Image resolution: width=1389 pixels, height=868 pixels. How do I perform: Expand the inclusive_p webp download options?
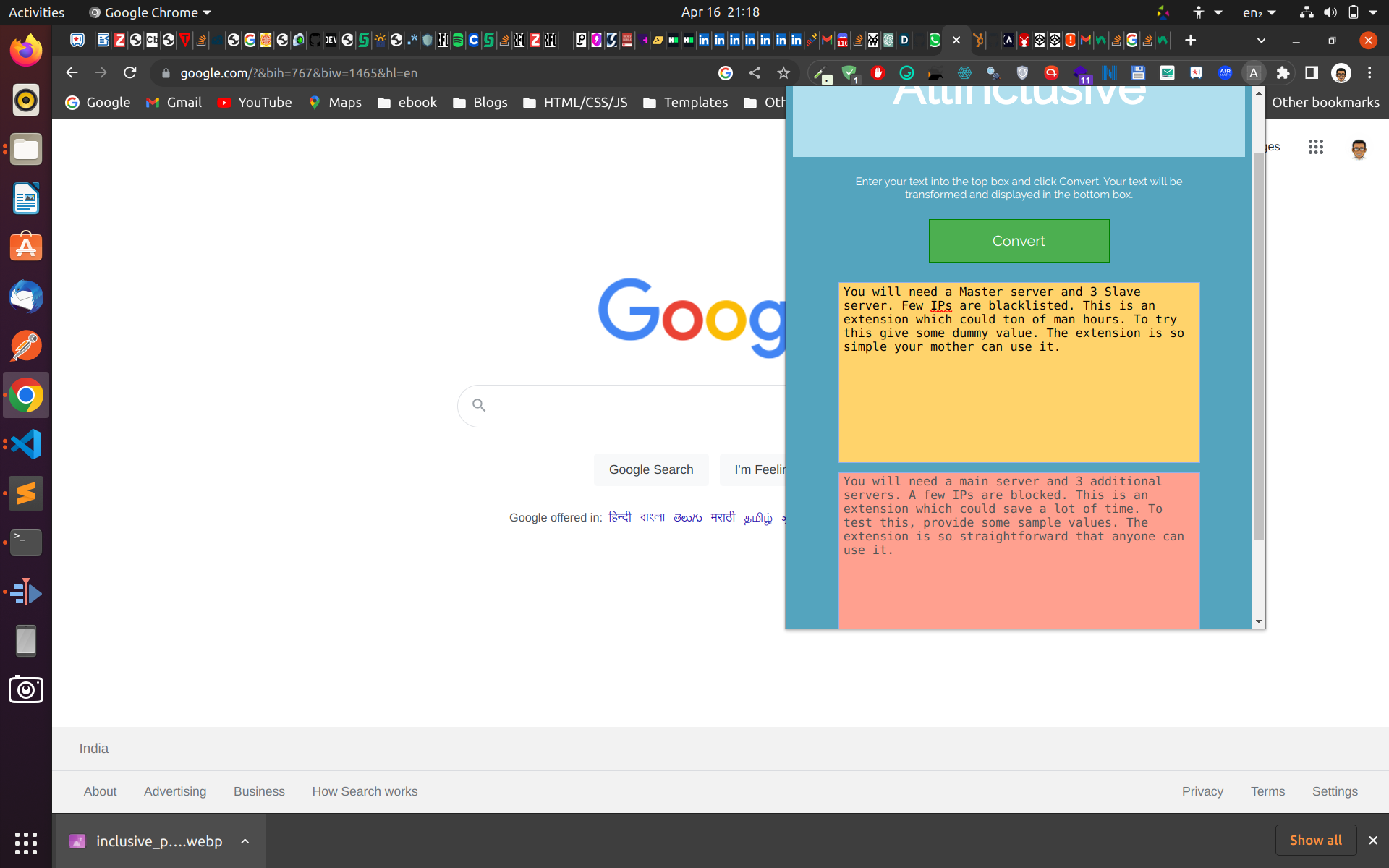point(245,841)
